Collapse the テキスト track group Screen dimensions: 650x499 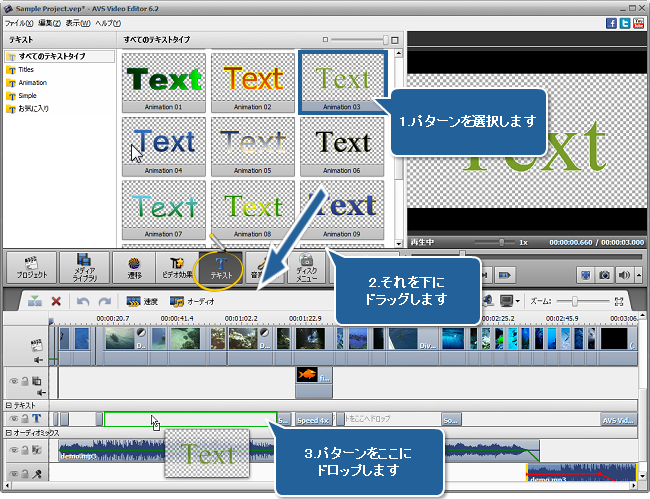coord(9,404)
